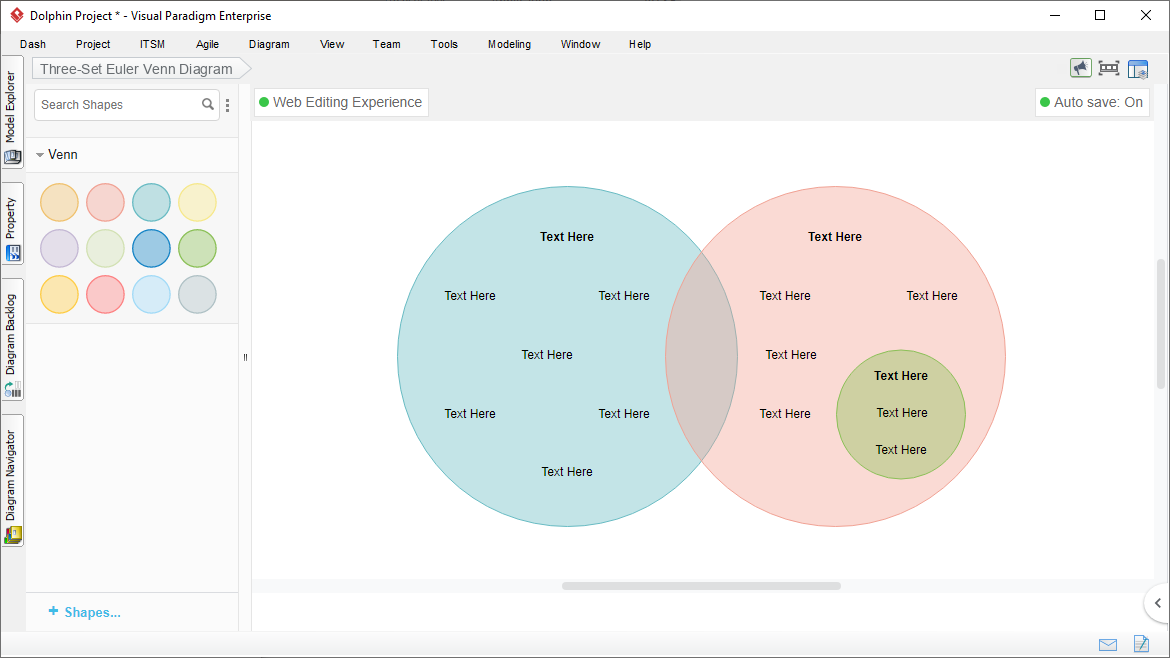Open the Diagram menu

click(x=269, y=44)
